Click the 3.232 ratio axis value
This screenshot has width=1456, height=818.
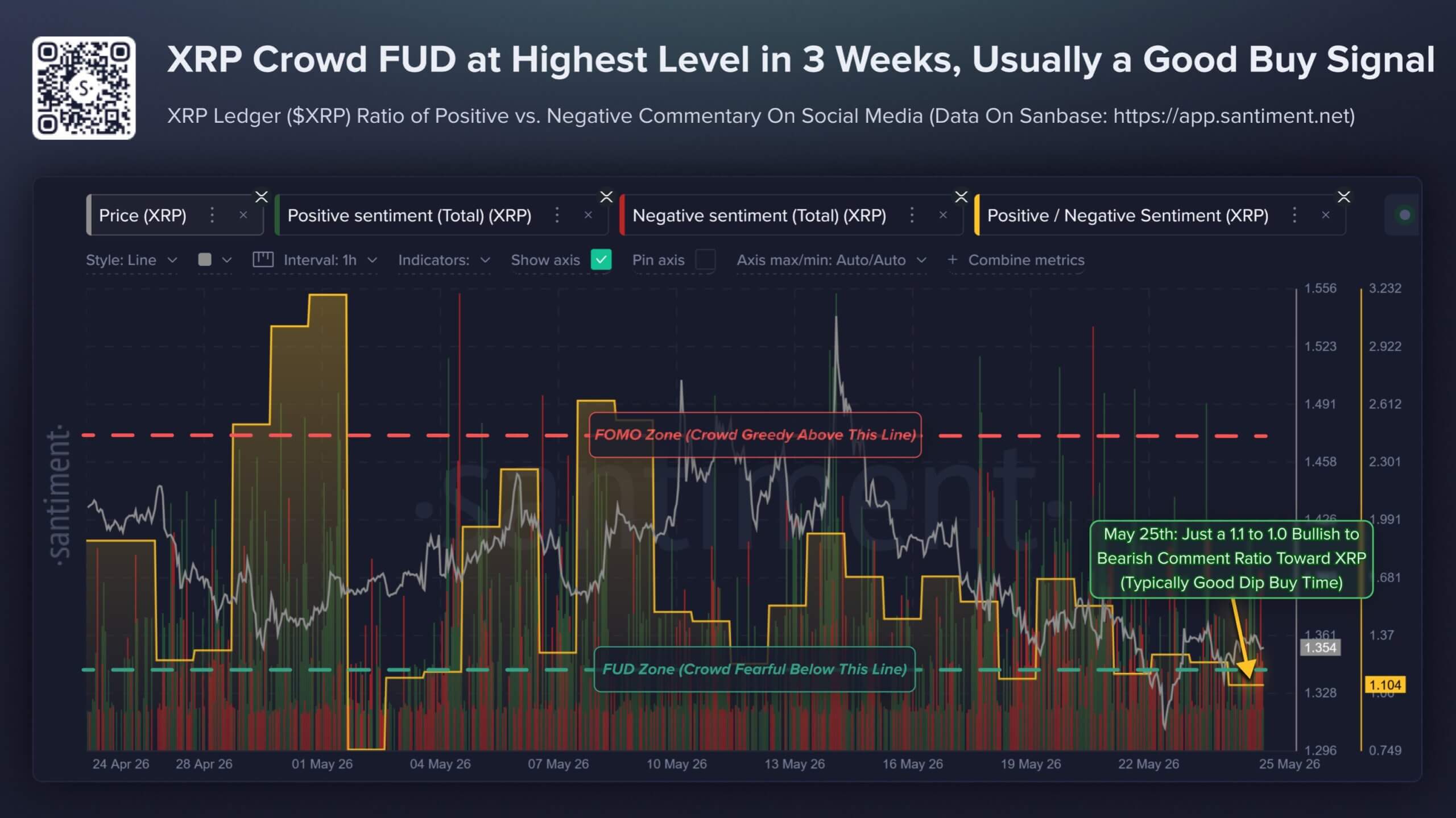coord(1385,288)
